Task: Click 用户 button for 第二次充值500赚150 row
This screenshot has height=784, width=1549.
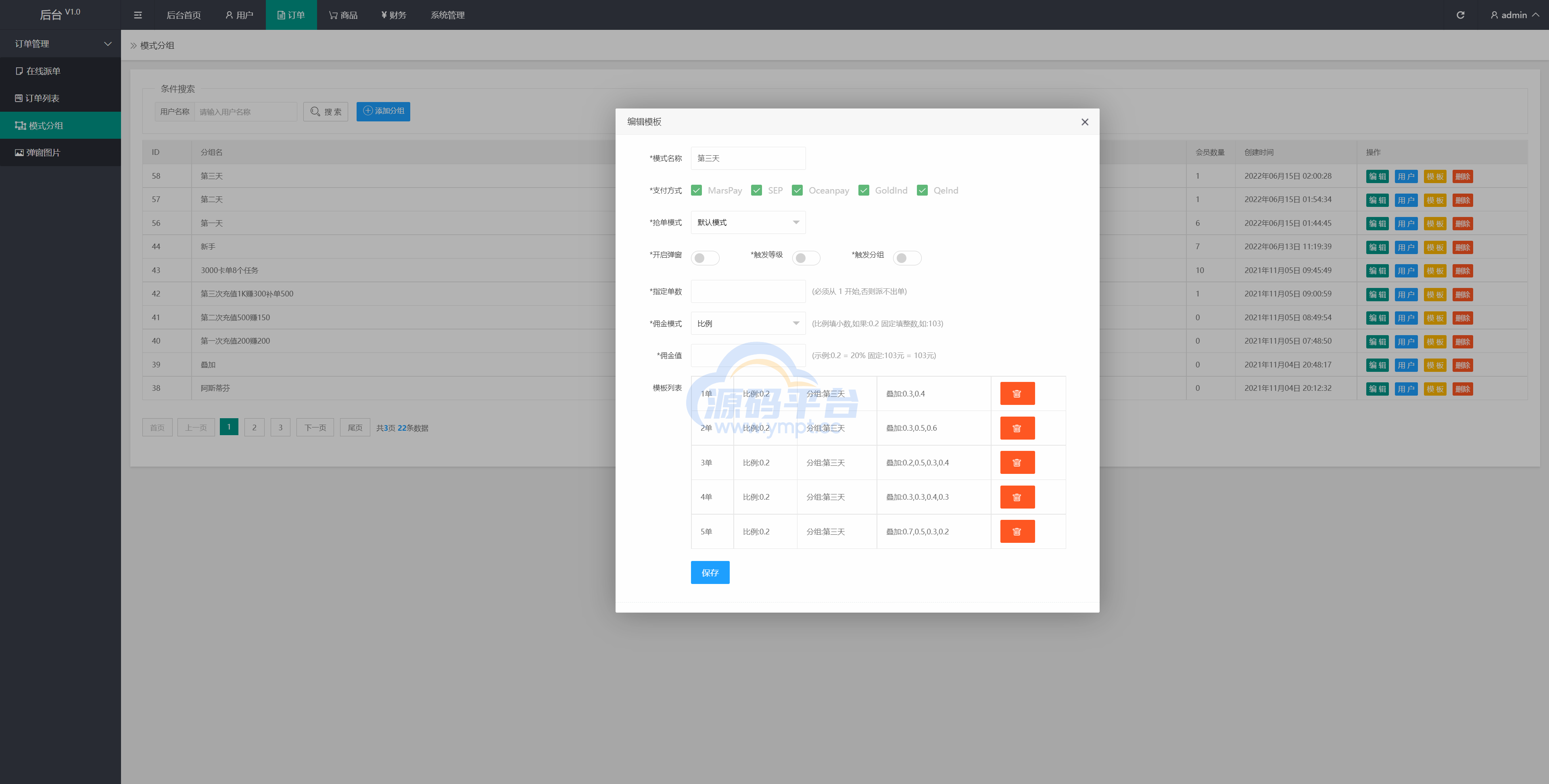Action: [1406, 318]
